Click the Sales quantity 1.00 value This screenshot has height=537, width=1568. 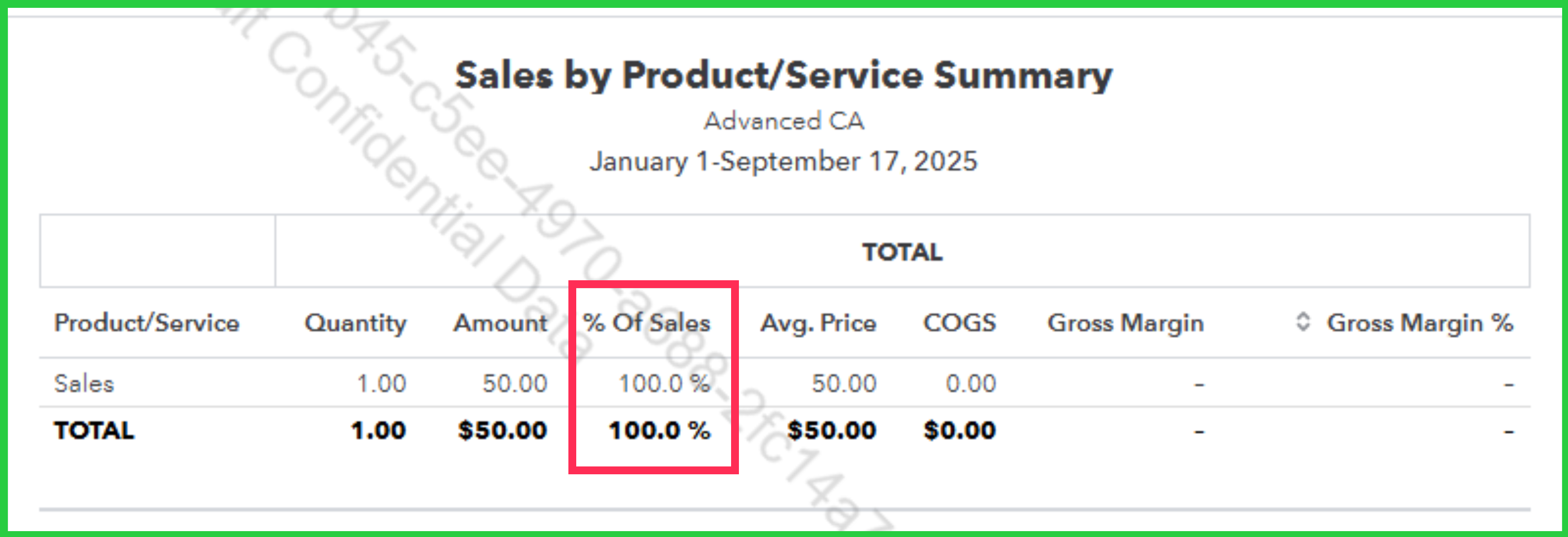coord(381,384)
